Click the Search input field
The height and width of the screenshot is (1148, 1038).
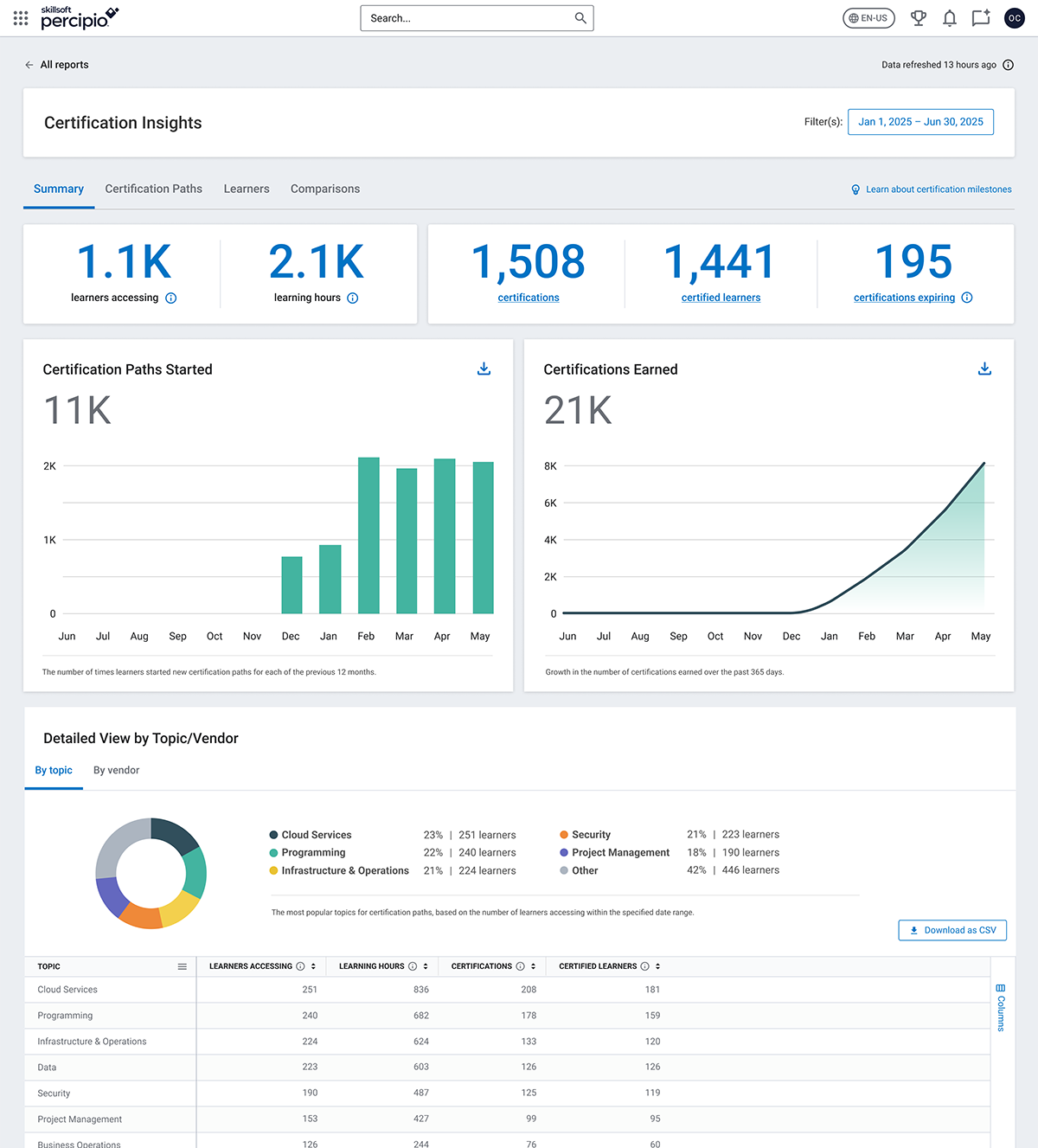pos(467,18)
